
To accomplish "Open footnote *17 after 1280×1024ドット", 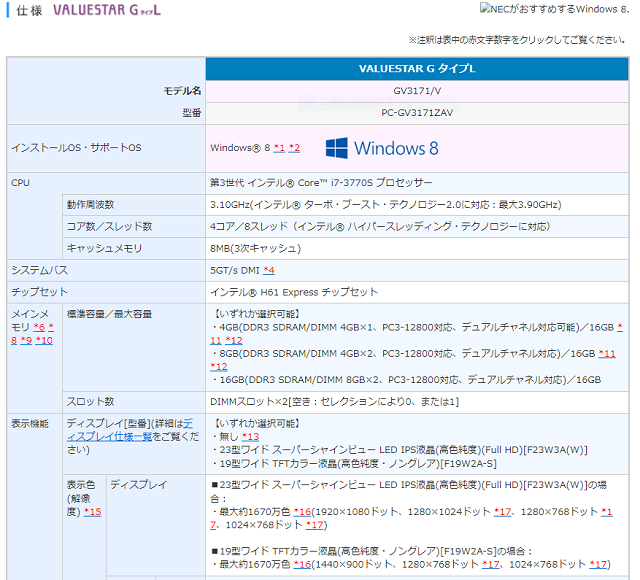I will point(502,512).
